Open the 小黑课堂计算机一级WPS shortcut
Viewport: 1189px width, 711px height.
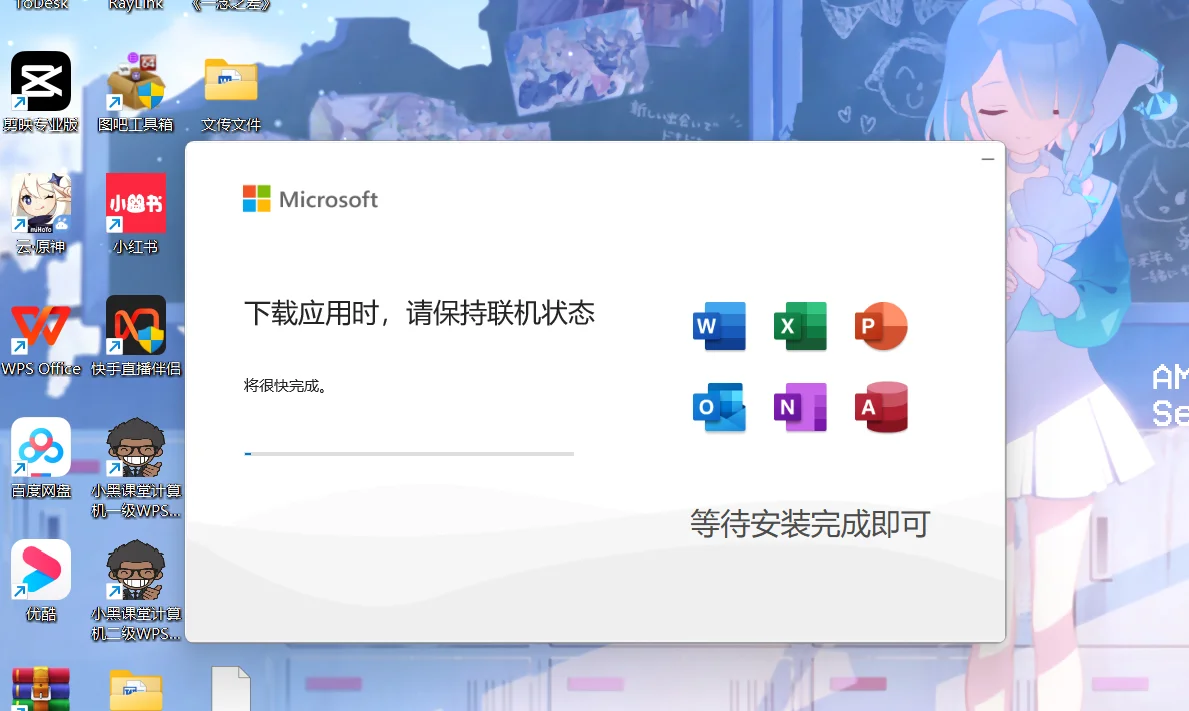tap(135, 448)
